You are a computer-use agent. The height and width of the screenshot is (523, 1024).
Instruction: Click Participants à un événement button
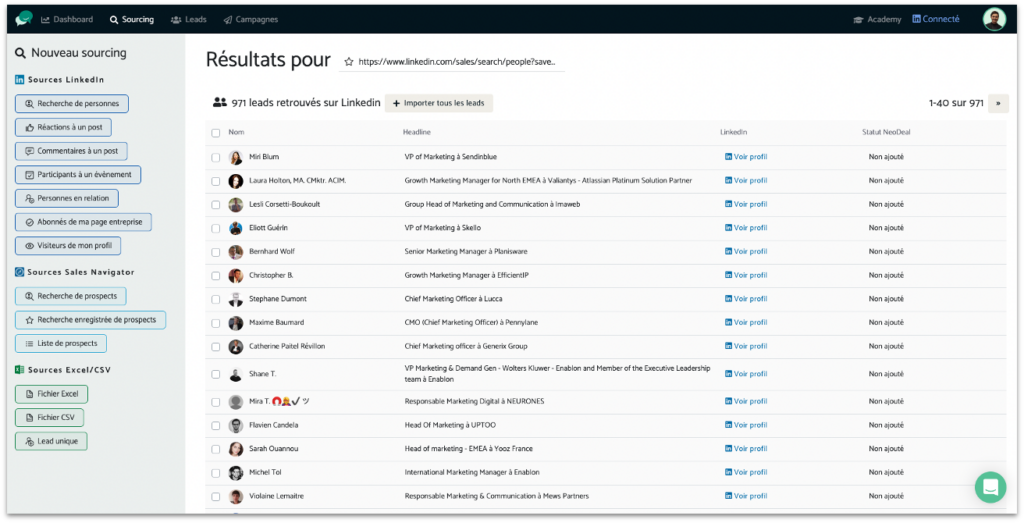(78, 174)
